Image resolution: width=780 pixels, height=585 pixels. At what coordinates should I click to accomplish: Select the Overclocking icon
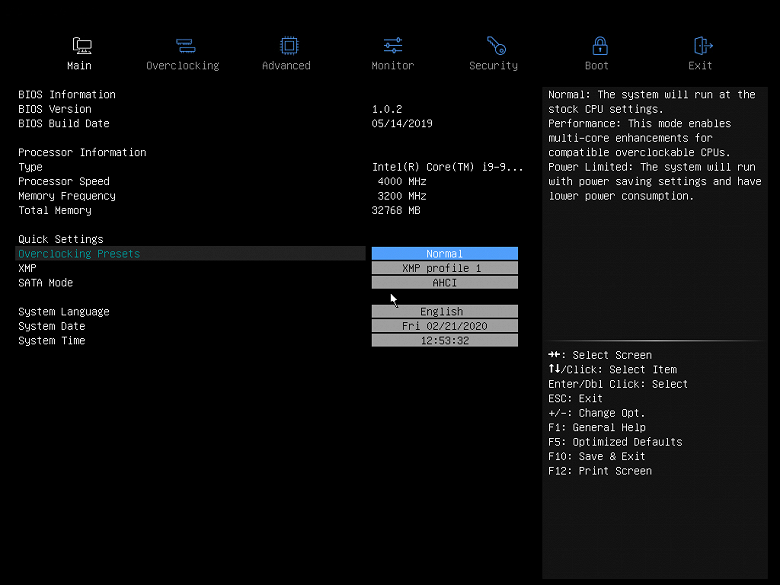pos(186,46)
